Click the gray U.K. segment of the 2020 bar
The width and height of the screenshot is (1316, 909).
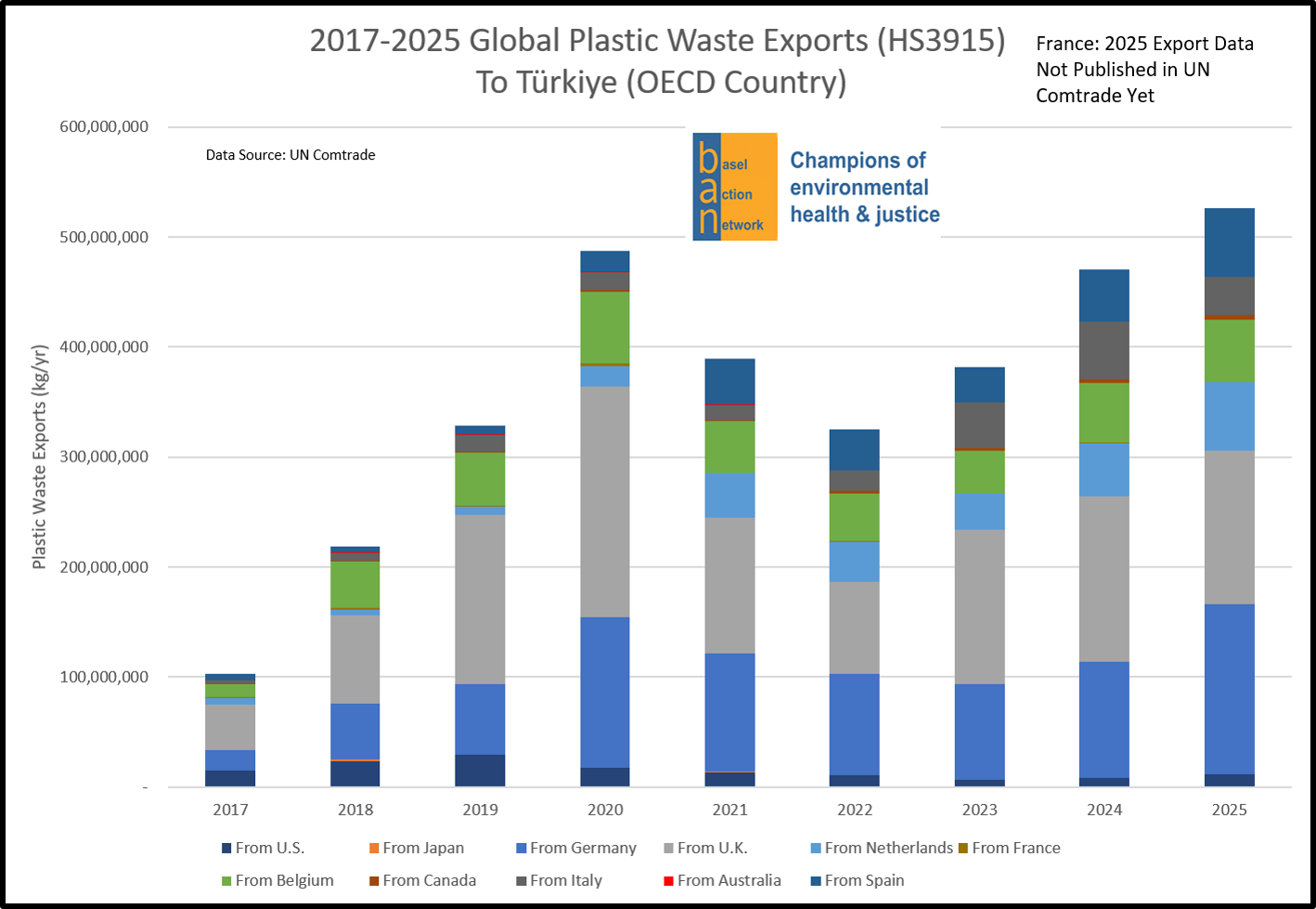click(605, 501)
